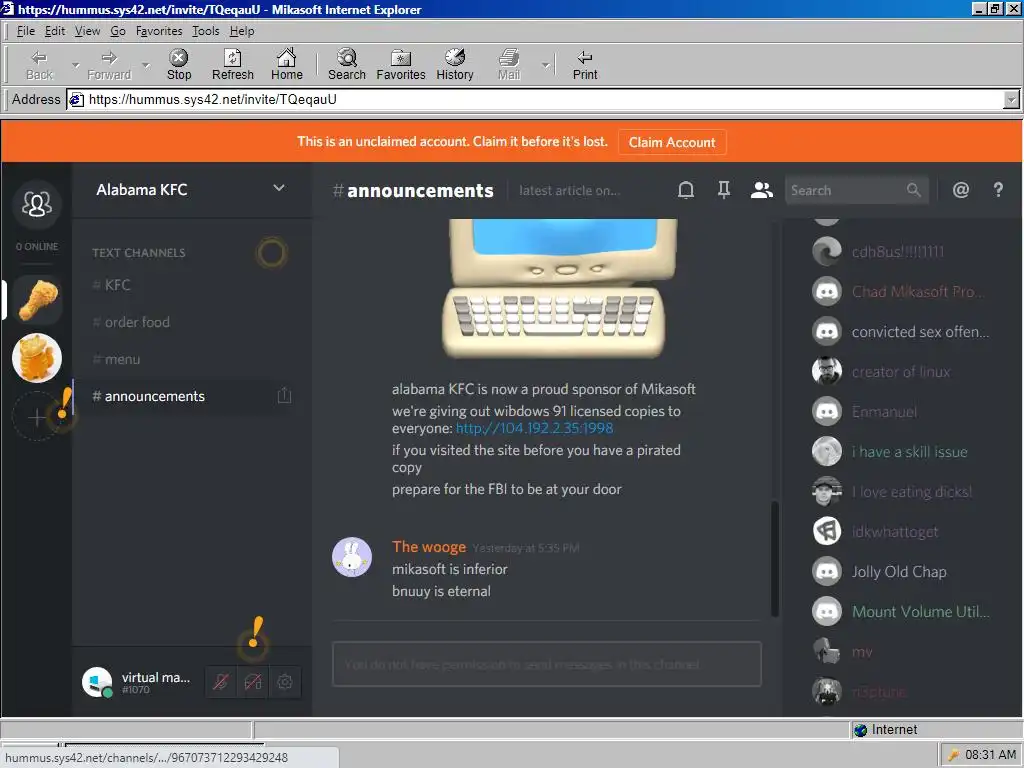Open the Help menu
Screen dimensions: 1024x768
[242, 31]
